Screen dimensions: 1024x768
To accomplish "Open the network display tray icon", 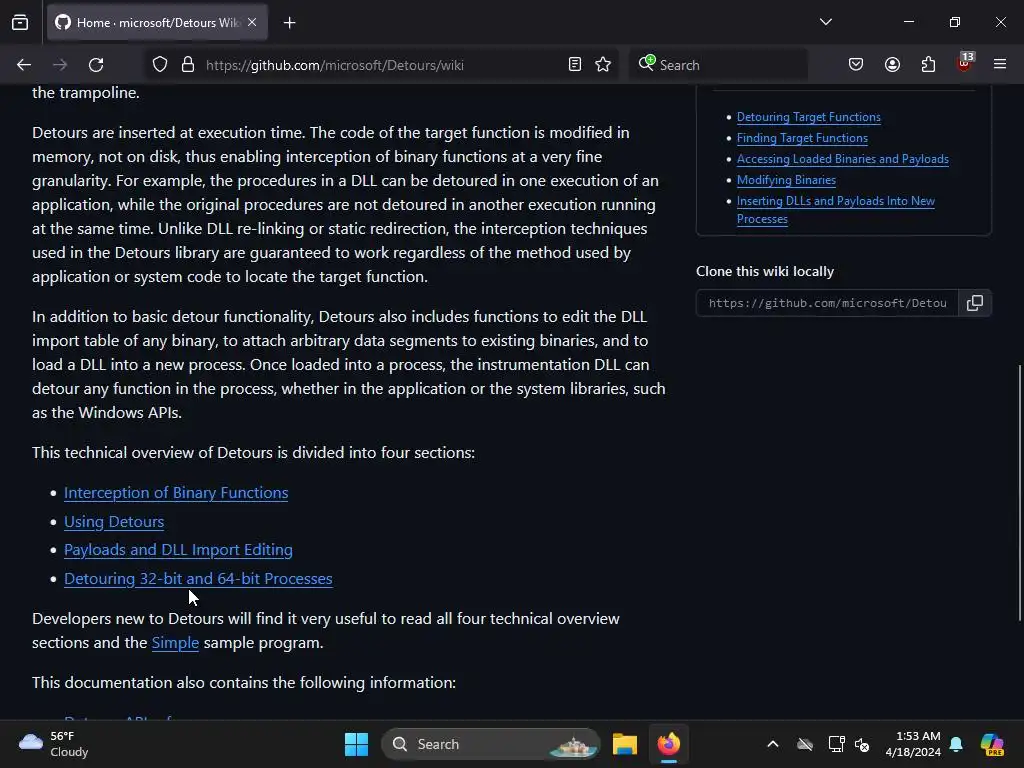I will tap(836, 744).
